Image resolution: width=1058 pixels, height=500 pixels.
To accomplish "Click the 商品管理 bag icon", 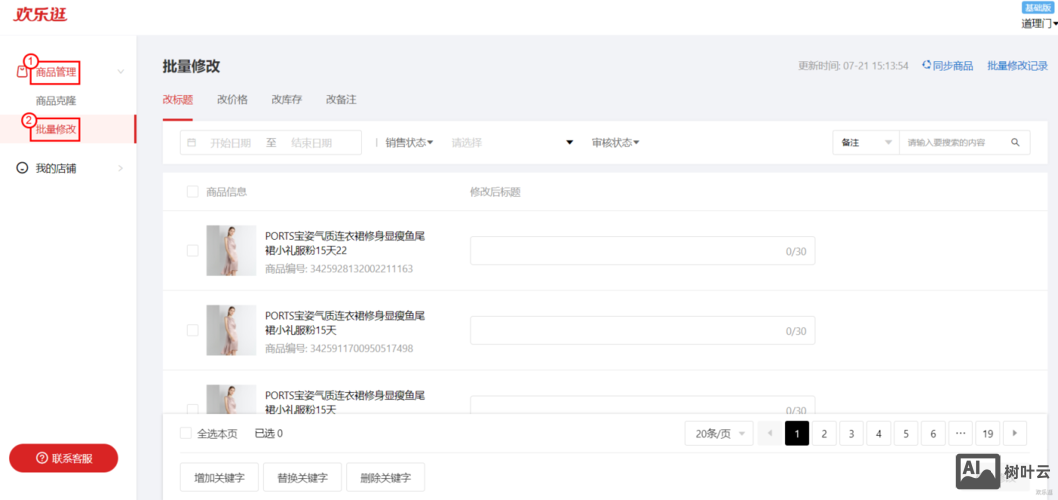I will (22, 72).
